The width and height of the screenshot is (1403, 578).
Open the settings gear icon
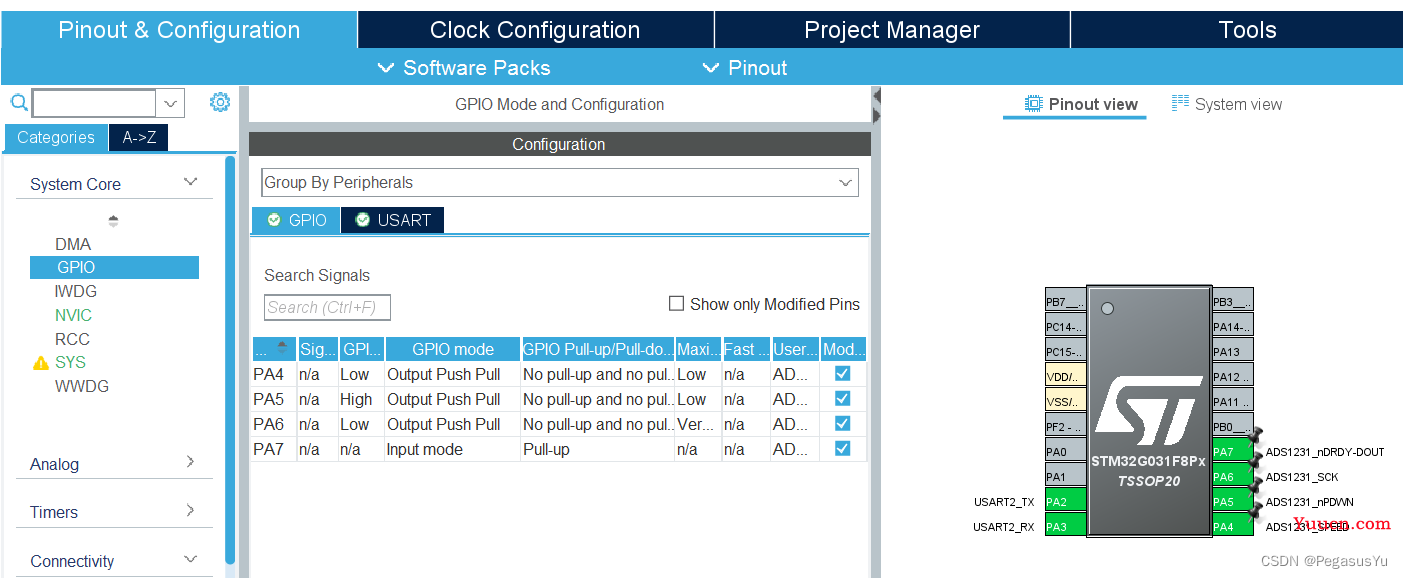tap(220, 102)
